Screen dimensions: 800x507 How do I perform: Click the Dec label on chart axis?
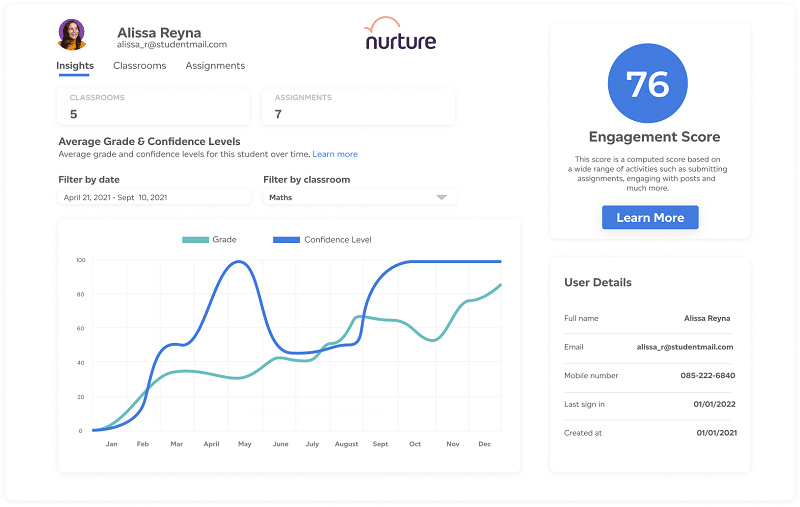pyautogui.click(x=484, y=444)
